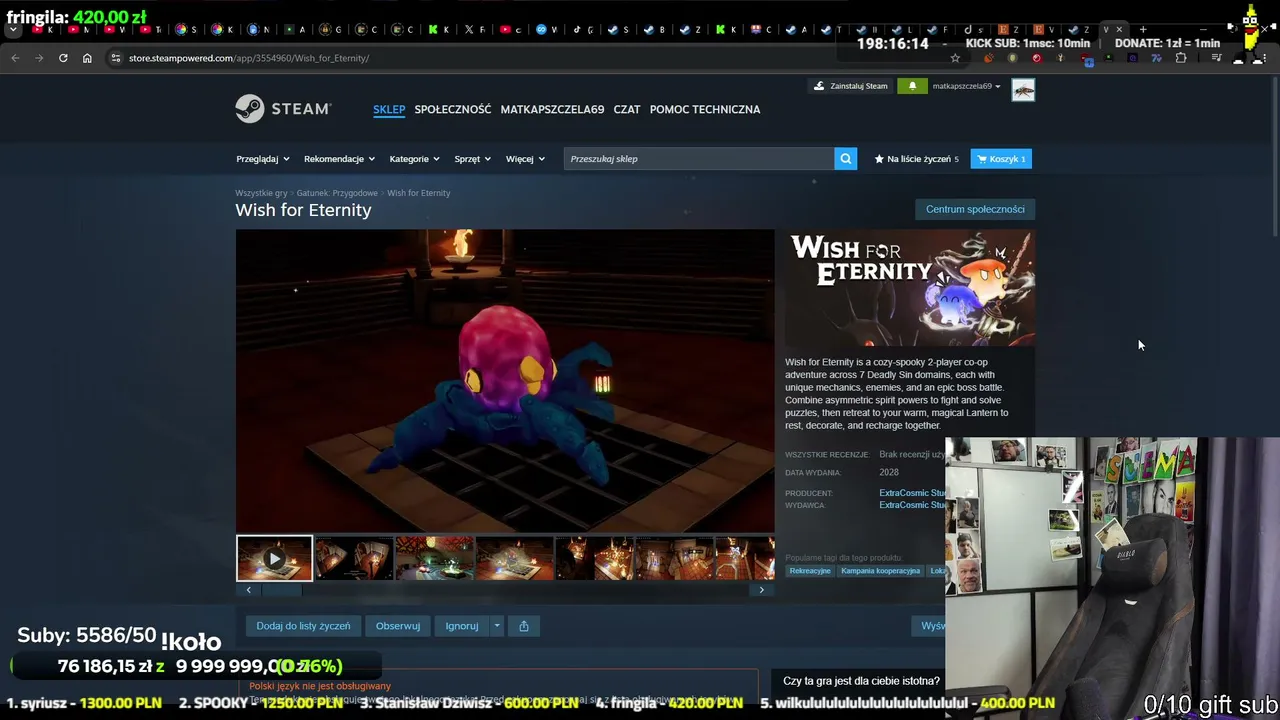Click the search magnifier button
This screenshot has height=720, width=1280.
tap(846, 159)
